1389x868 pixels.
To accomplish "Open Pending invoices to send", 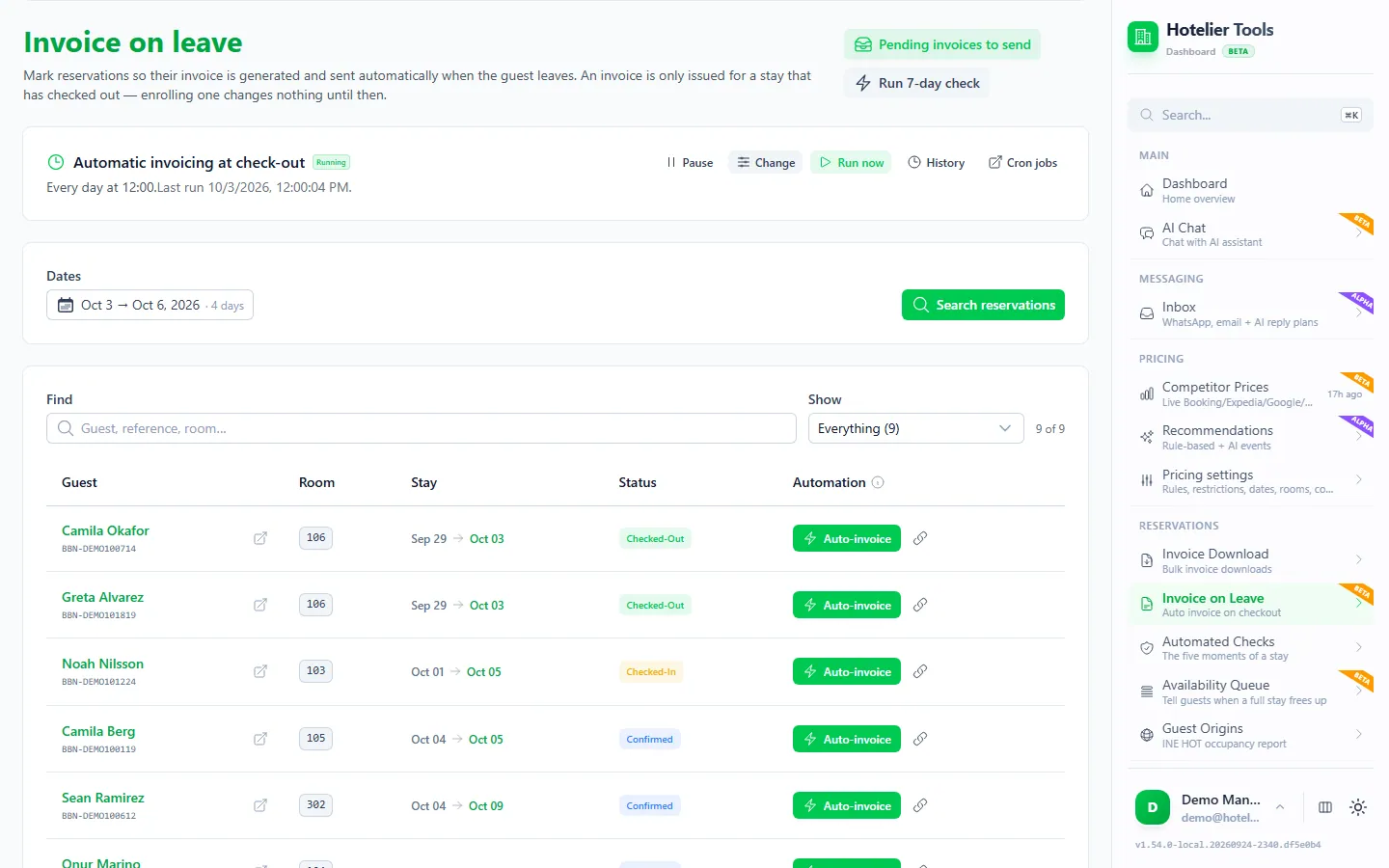I will pos(942,44).
